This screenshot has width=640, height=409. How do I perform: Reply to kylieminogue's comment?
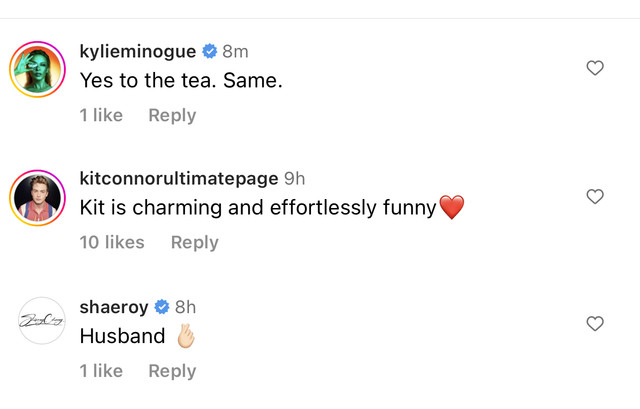click(x=172, y=116)
